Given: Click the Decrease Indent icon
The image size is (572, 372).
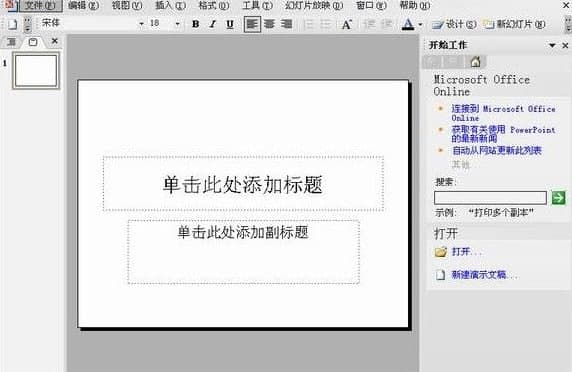Looking at the screenshot, I should [x=369, y=24].
